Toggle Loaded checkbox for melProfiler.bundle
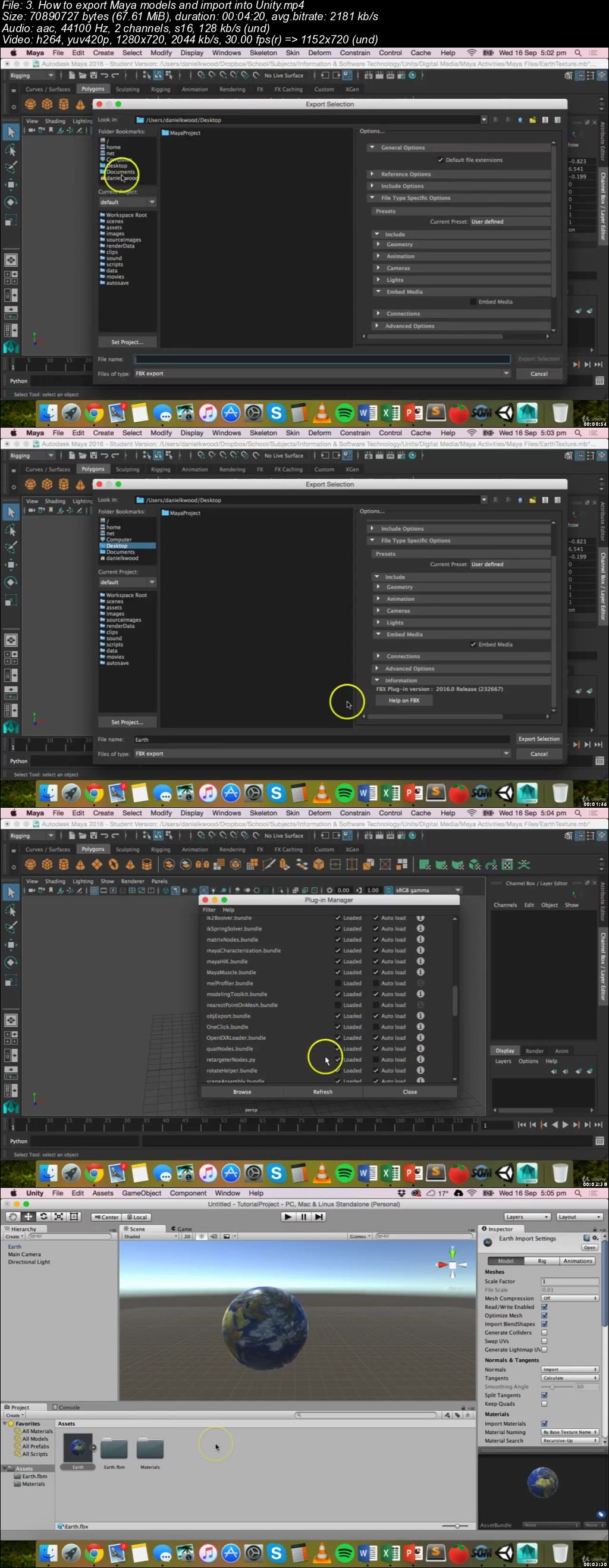Screen dimensions: 609x1568 338,983
